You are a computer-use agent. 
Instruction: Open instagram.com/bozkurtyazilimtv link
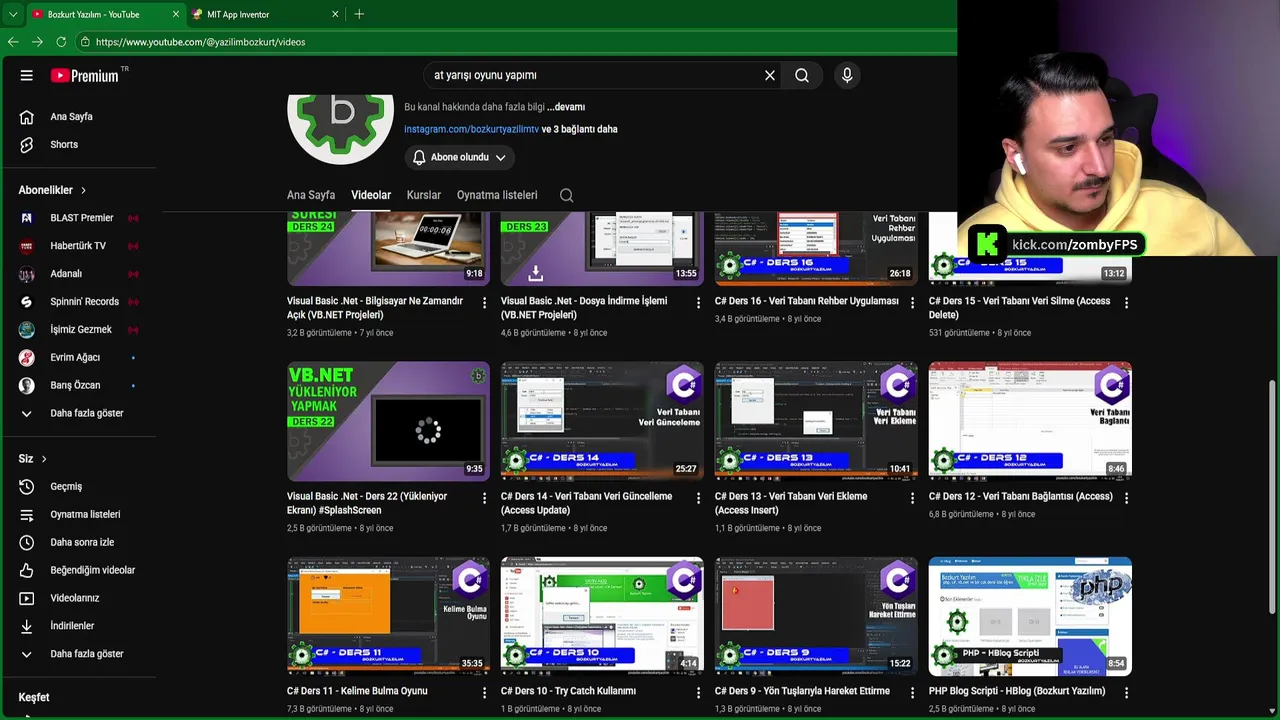471,129
